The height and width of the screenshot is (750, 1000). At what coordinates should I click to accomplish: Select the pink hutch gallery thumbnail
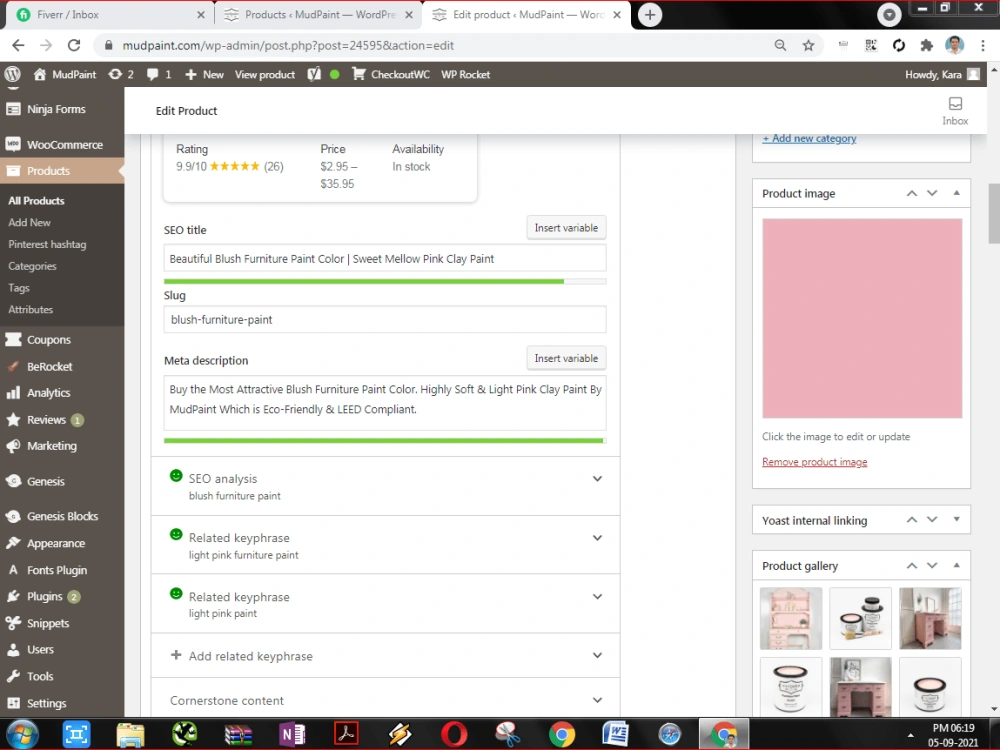click(x=791, y=619)
